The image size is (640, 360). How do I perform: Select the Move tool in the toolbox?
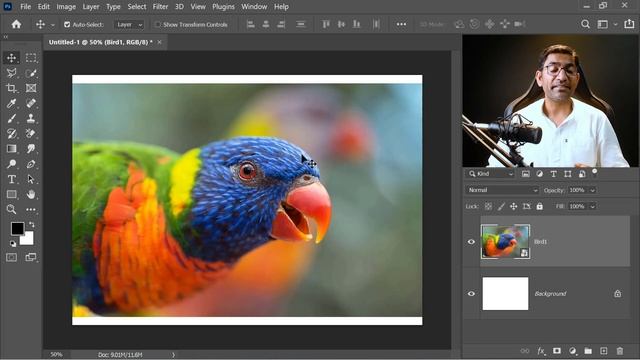11,58
